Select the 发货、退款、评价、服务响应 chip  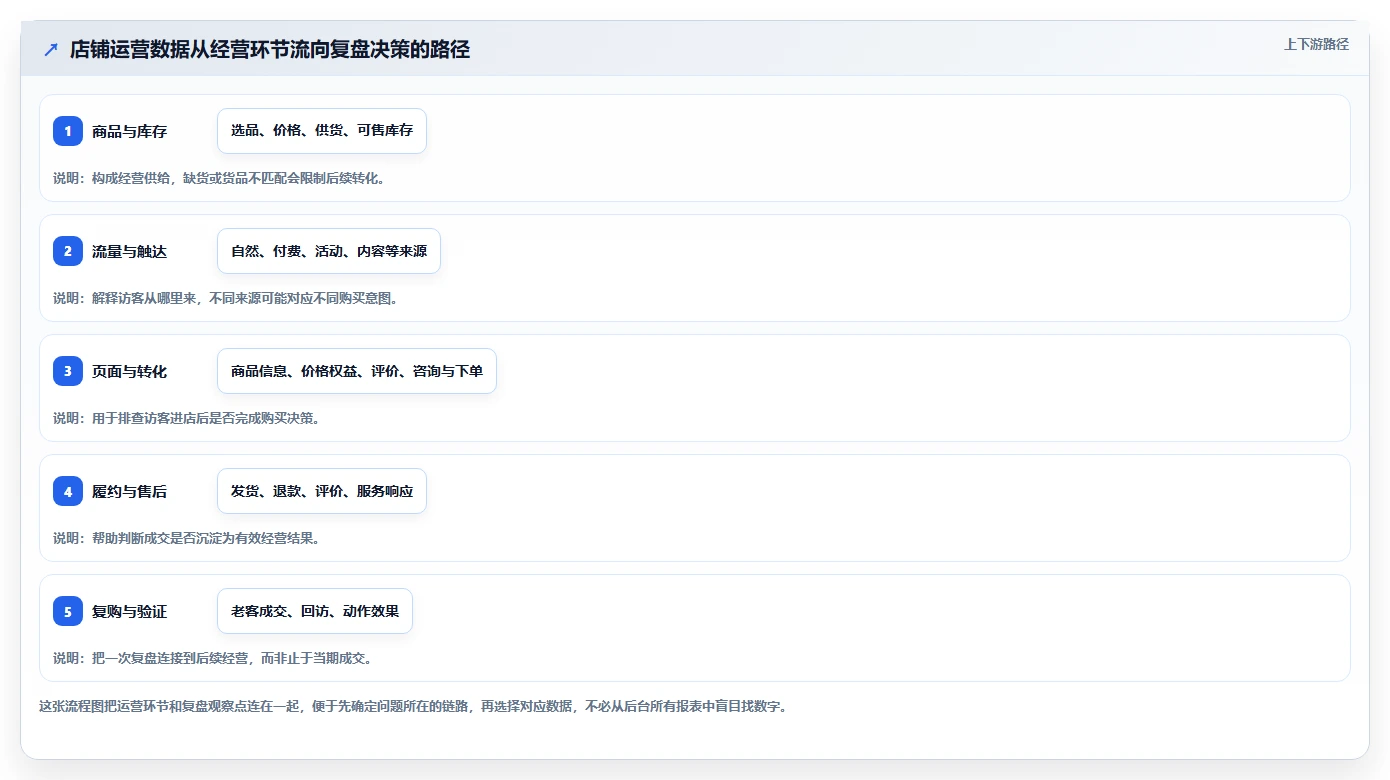pyautogui.click(x=322, y=491)
